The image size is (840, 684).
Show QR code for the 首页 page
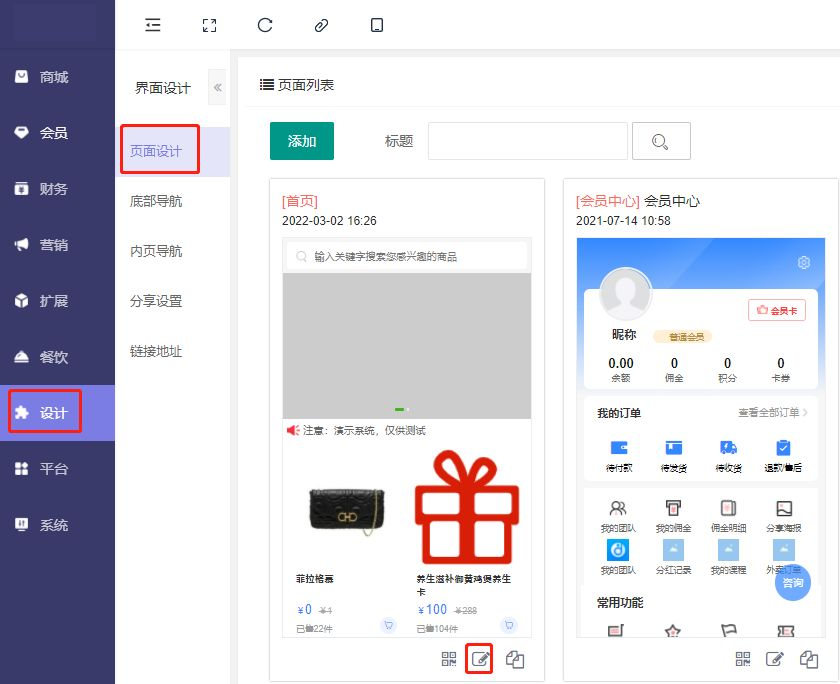(449, 659)
